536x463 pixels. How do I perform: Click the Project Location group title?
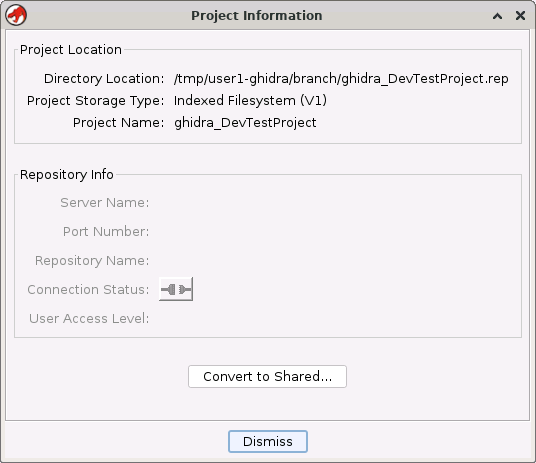pos(71,50)
